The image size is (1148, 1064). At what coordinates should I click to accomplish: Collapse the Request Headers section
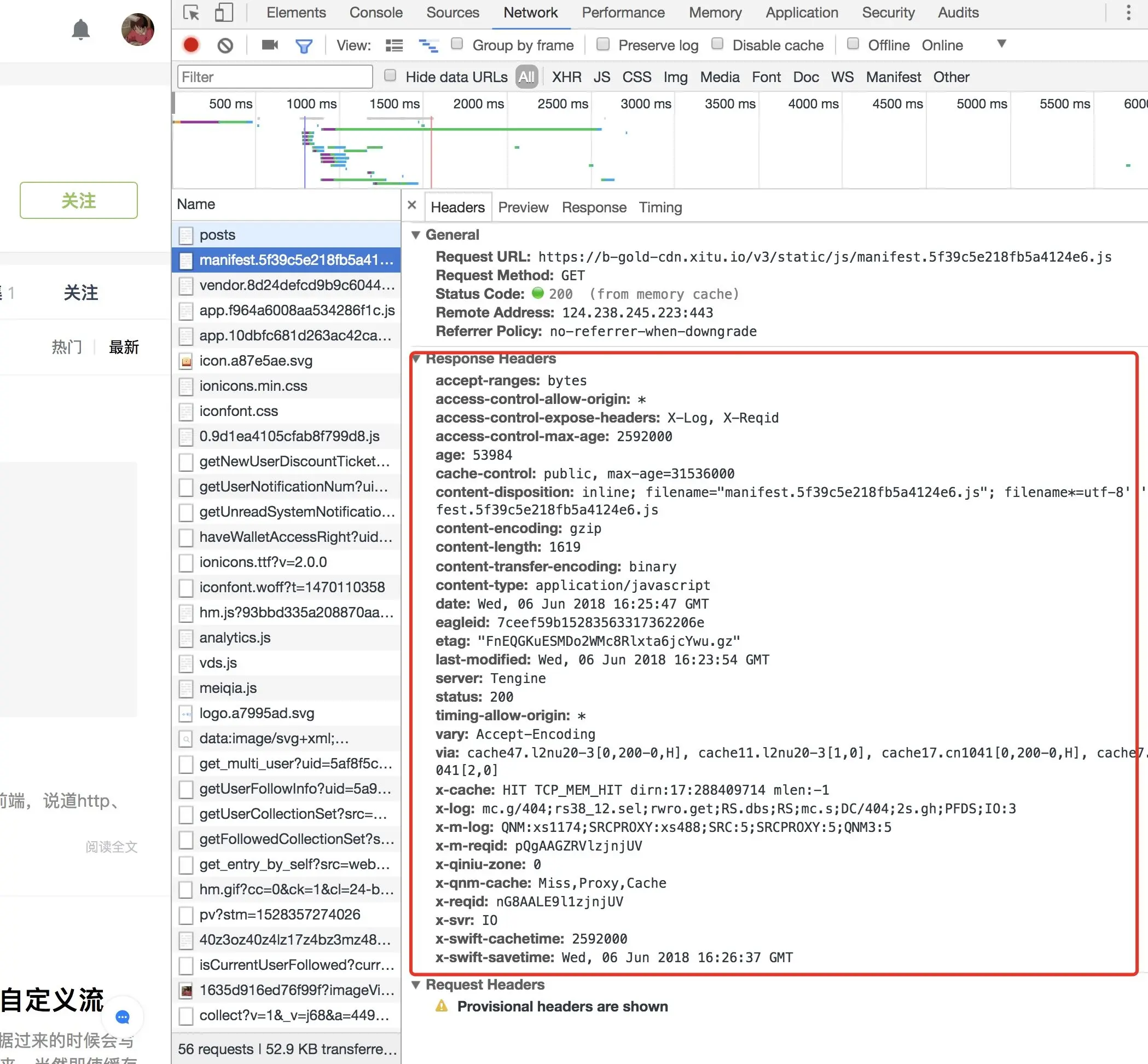pos(416,985)
